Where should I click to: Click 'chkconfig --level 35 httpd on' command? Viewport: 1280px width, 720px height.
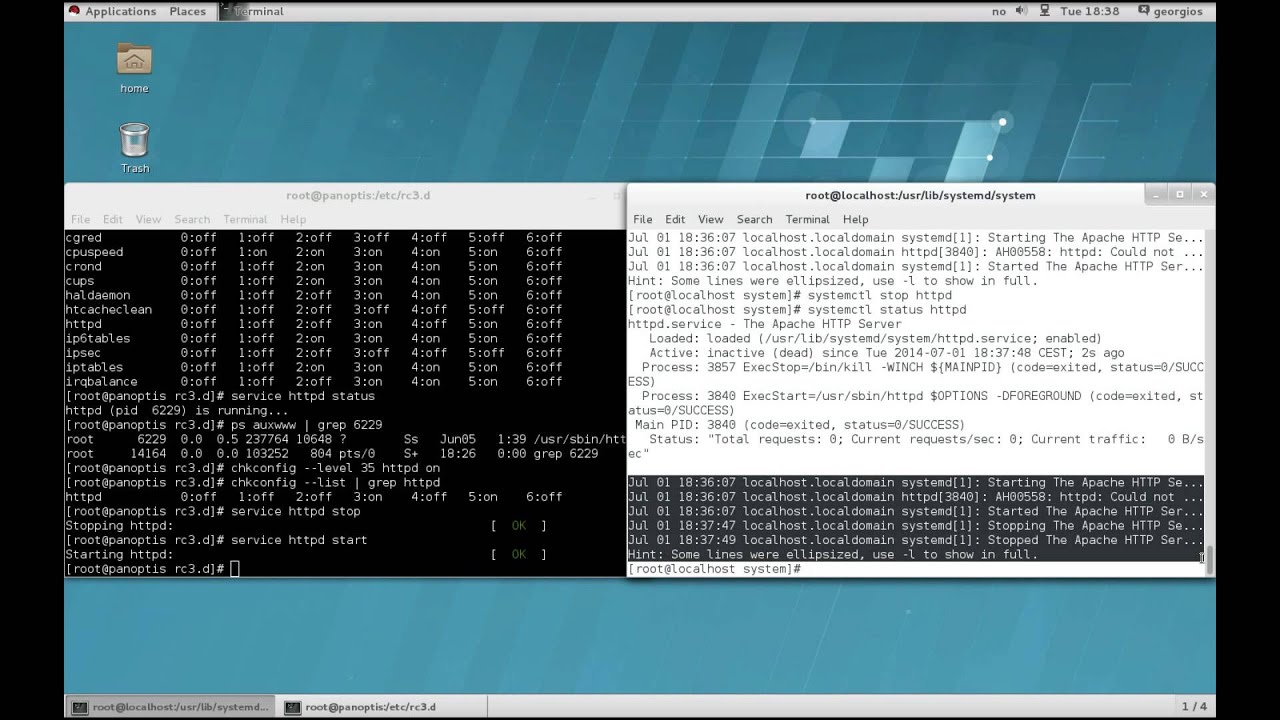(x=335, y=468)
